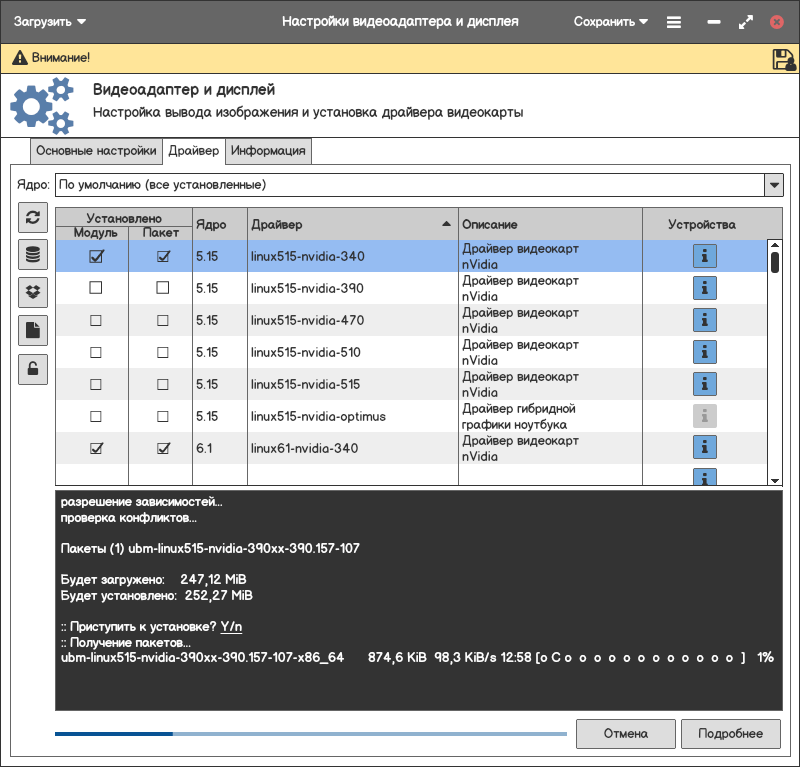800x767 pixels.
Task: Click the refresh icon in left sidebar
Action: (33, 217)
